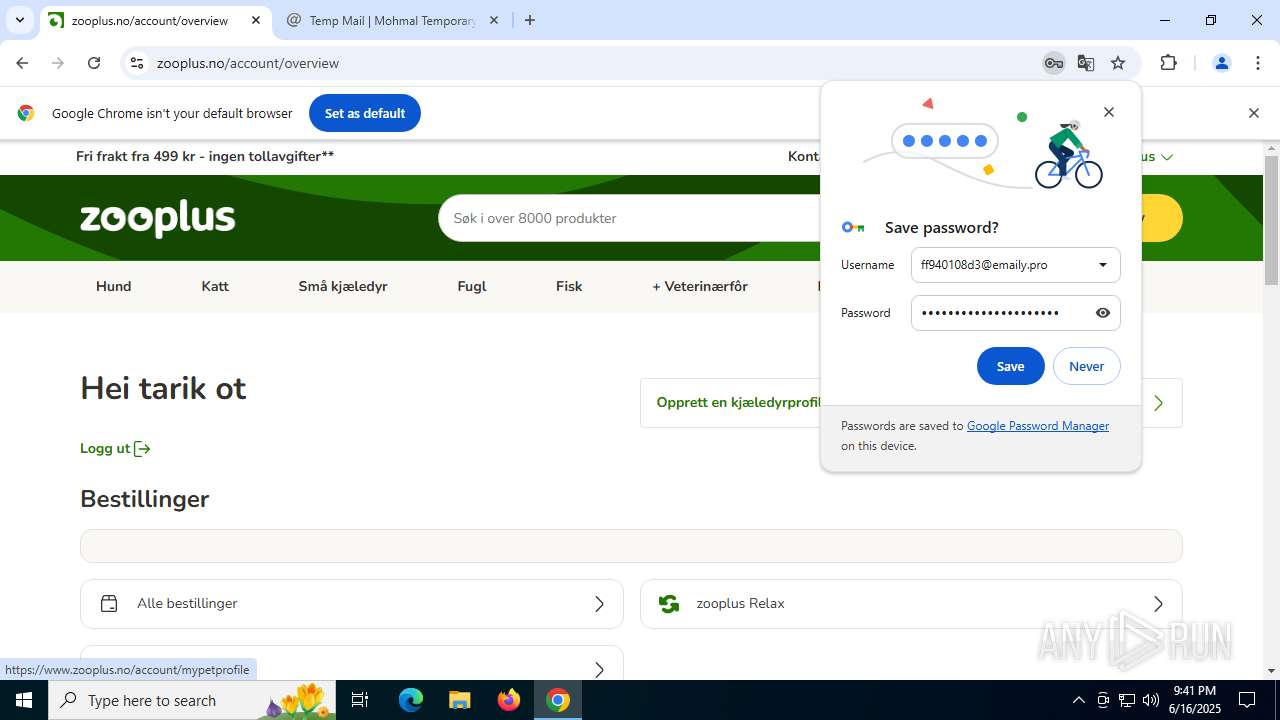Close the Temp Mail tab
This screenshot has width=1280, height=720.
point(494,20)
